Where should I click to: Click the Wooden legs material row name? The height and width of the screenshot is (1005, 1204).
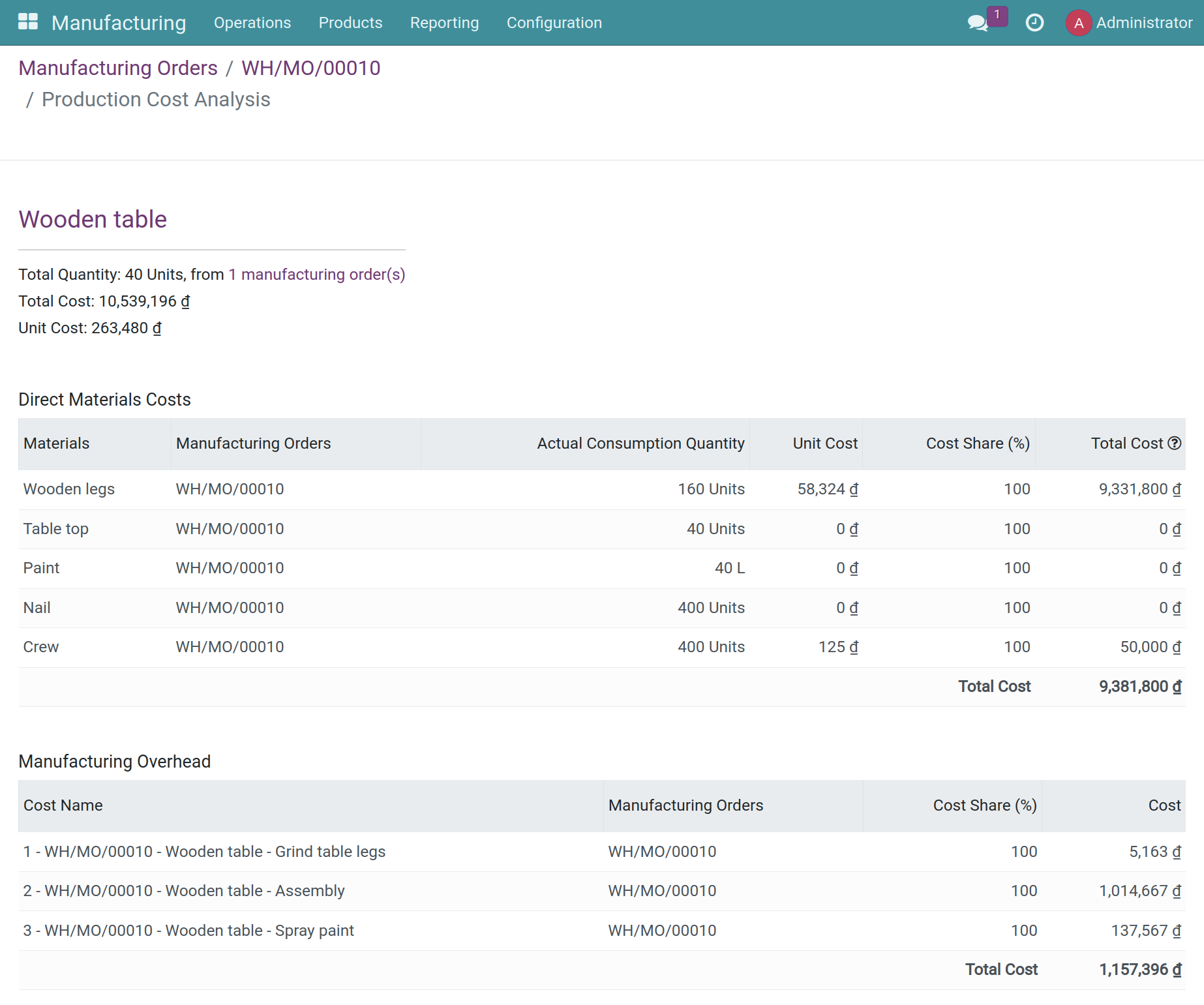pos(69,489)
